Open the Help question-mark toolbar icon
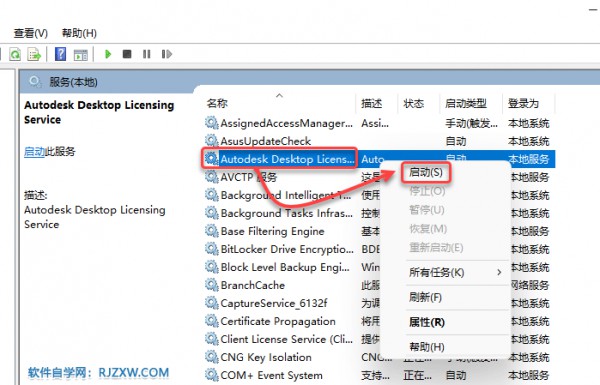600x385 pixels. (60, 54)
